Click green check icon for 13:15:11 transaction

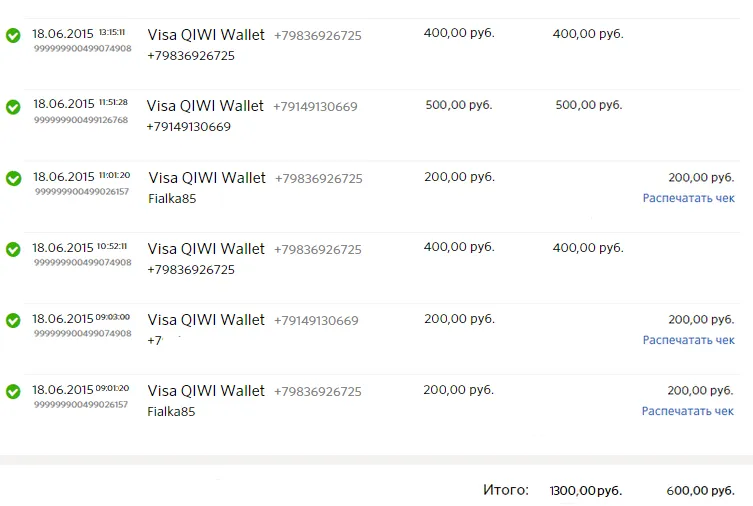tap(13, 36)
